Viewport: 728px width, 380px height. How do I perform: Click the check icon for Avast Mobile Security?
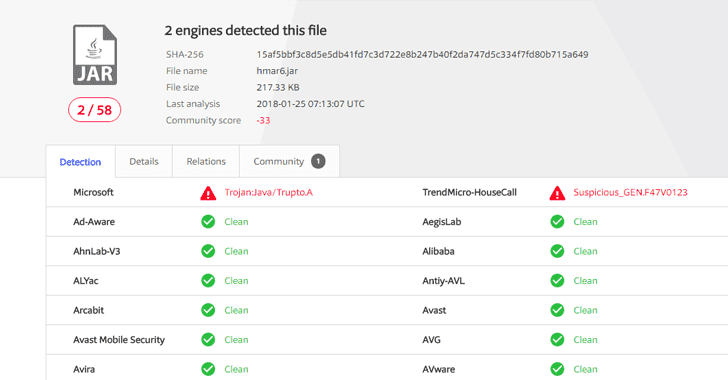pos(208,340)
